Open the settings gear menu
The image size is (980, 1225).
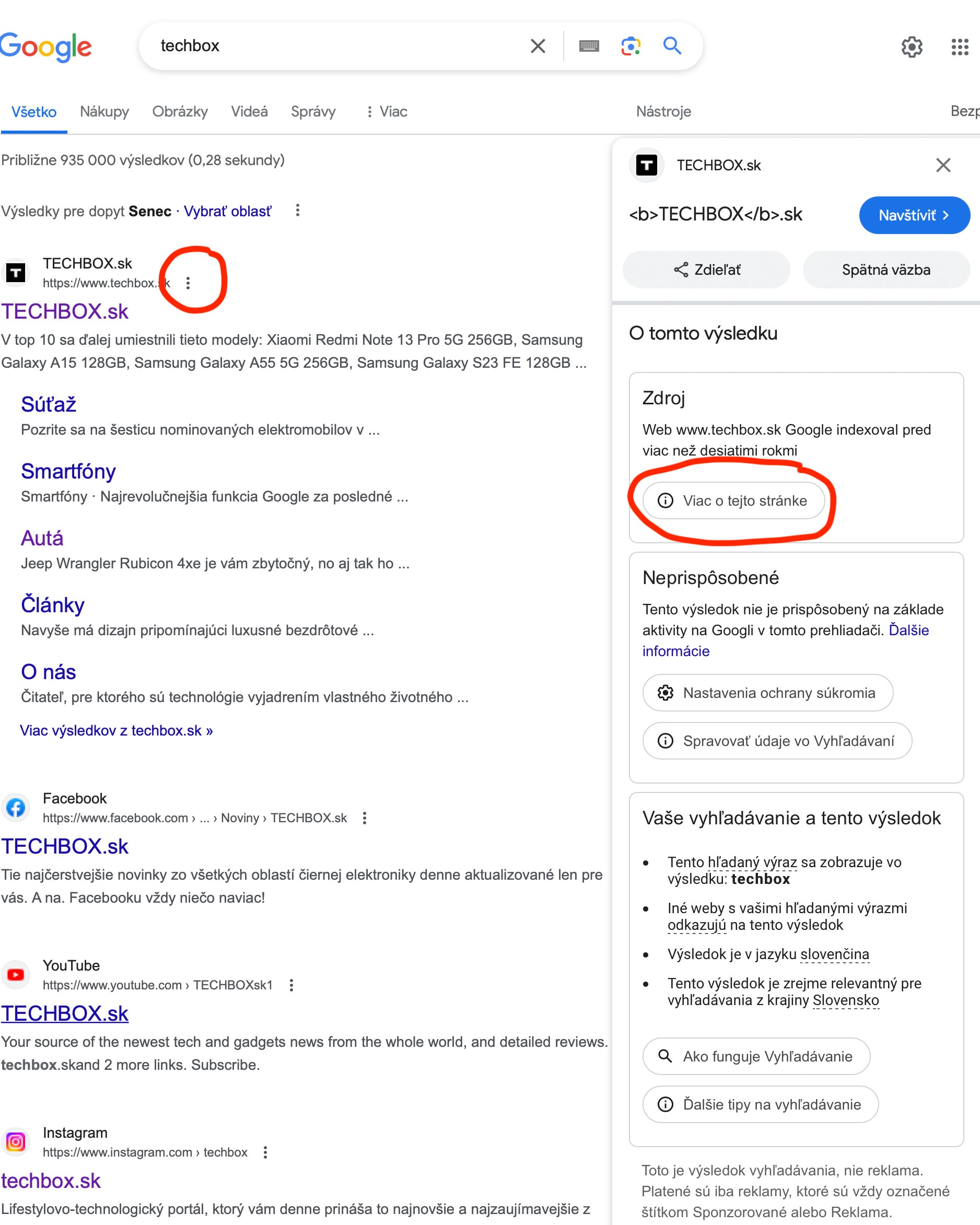tap(912, 46)
